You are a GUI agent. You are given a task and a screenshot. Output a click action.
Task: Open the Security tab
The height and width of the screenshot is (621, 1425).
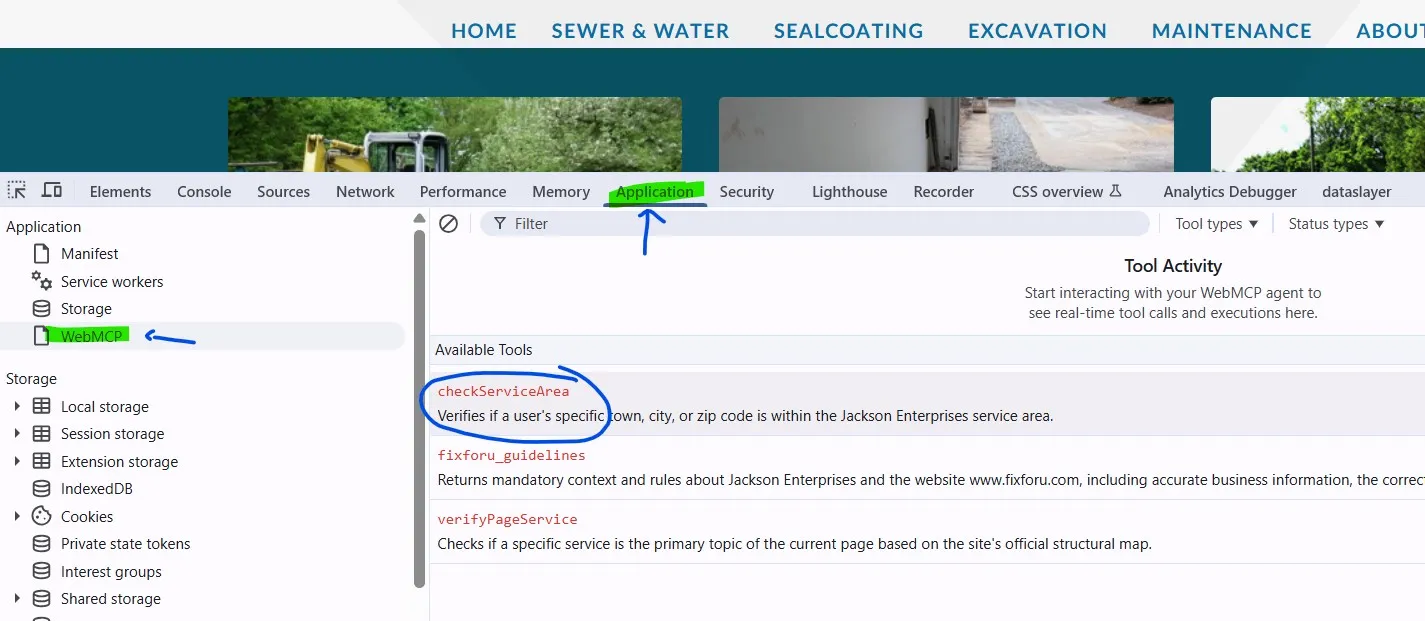(747, 192)
